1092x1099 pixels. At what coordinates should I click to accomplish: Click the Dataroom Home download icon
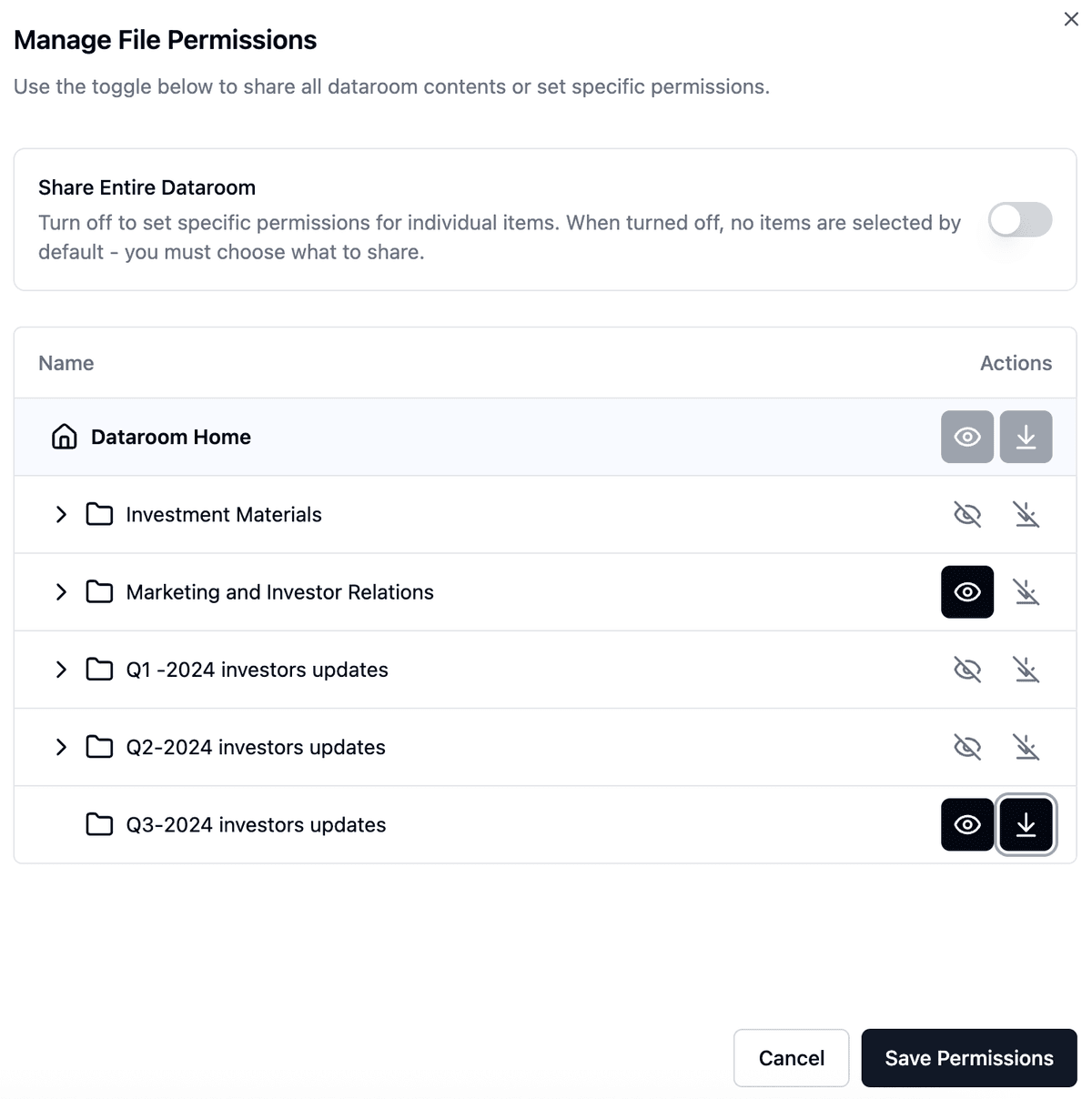[x=1026, y=437]
